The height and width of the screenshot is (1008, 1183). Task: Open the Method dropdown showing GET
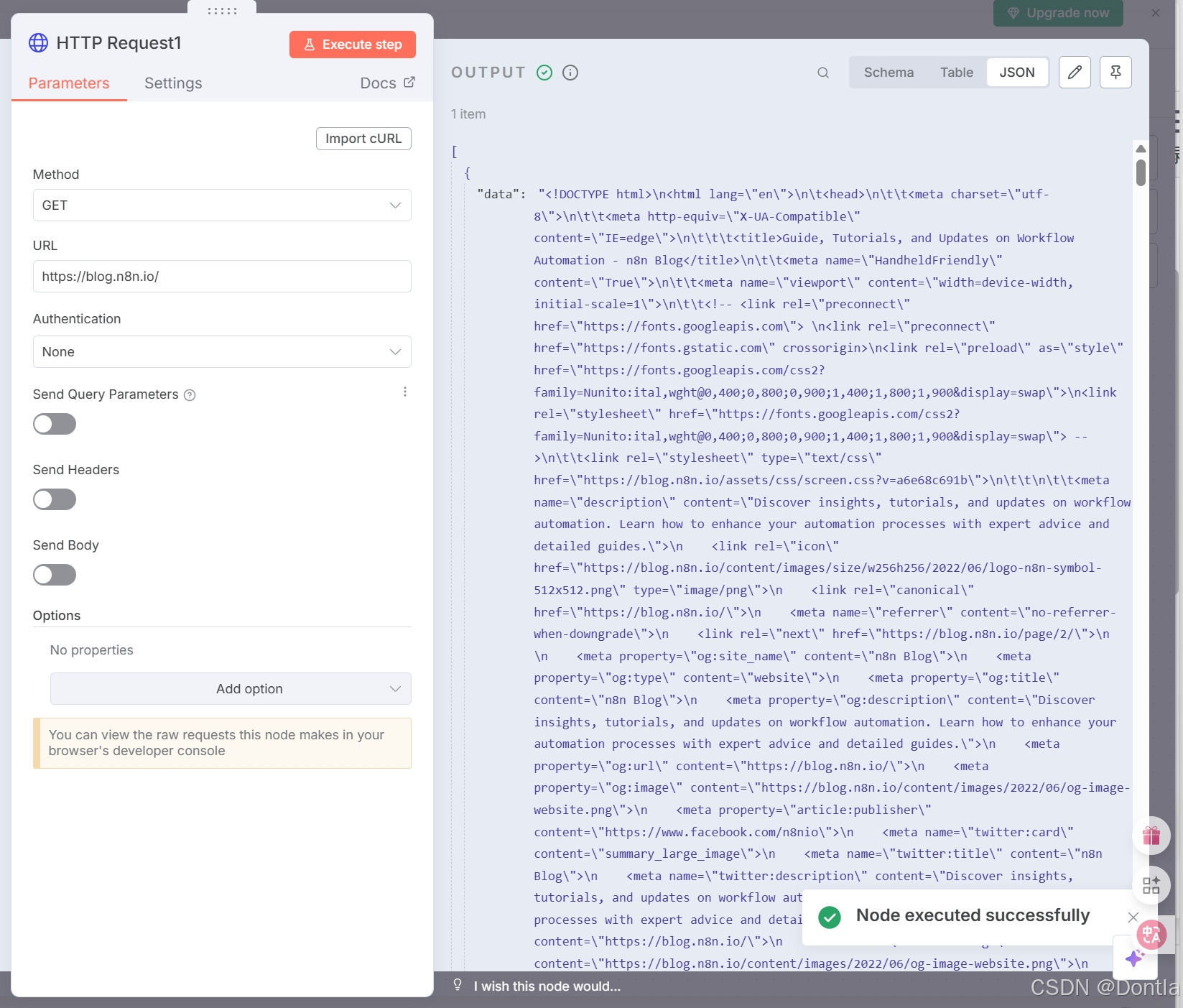[x=222, y=205]
